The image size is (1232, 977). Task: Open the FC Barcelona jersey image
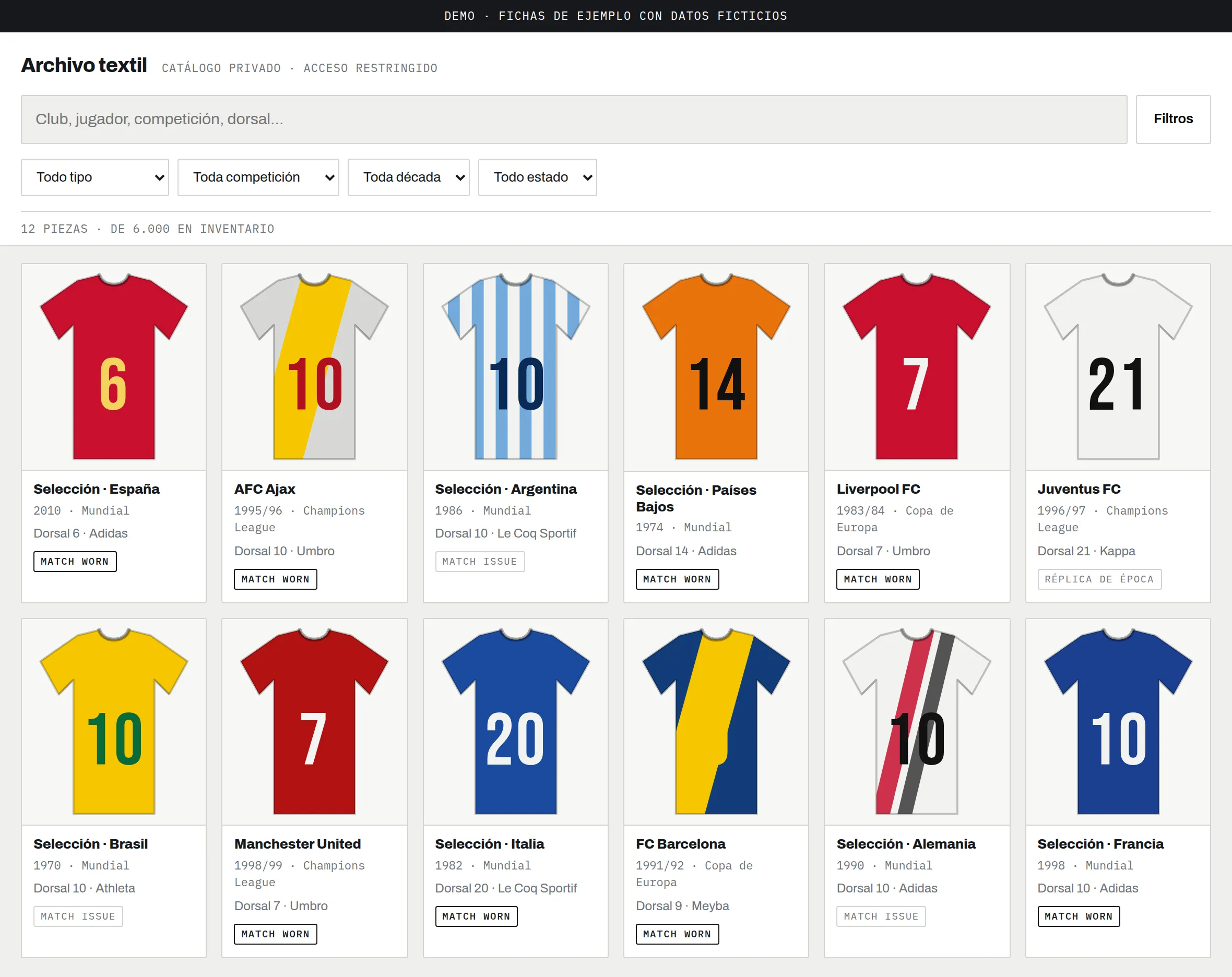click(x=716, y=722)
